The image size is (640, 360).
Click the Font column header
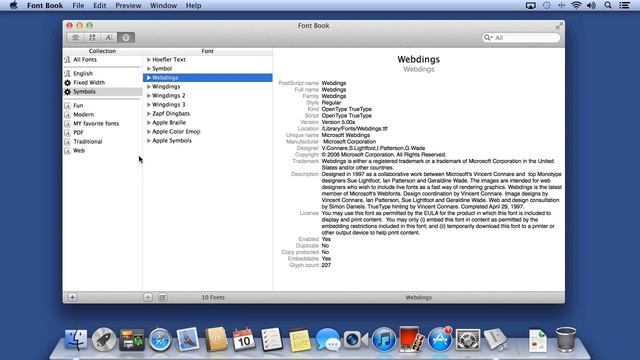point(207,51)
